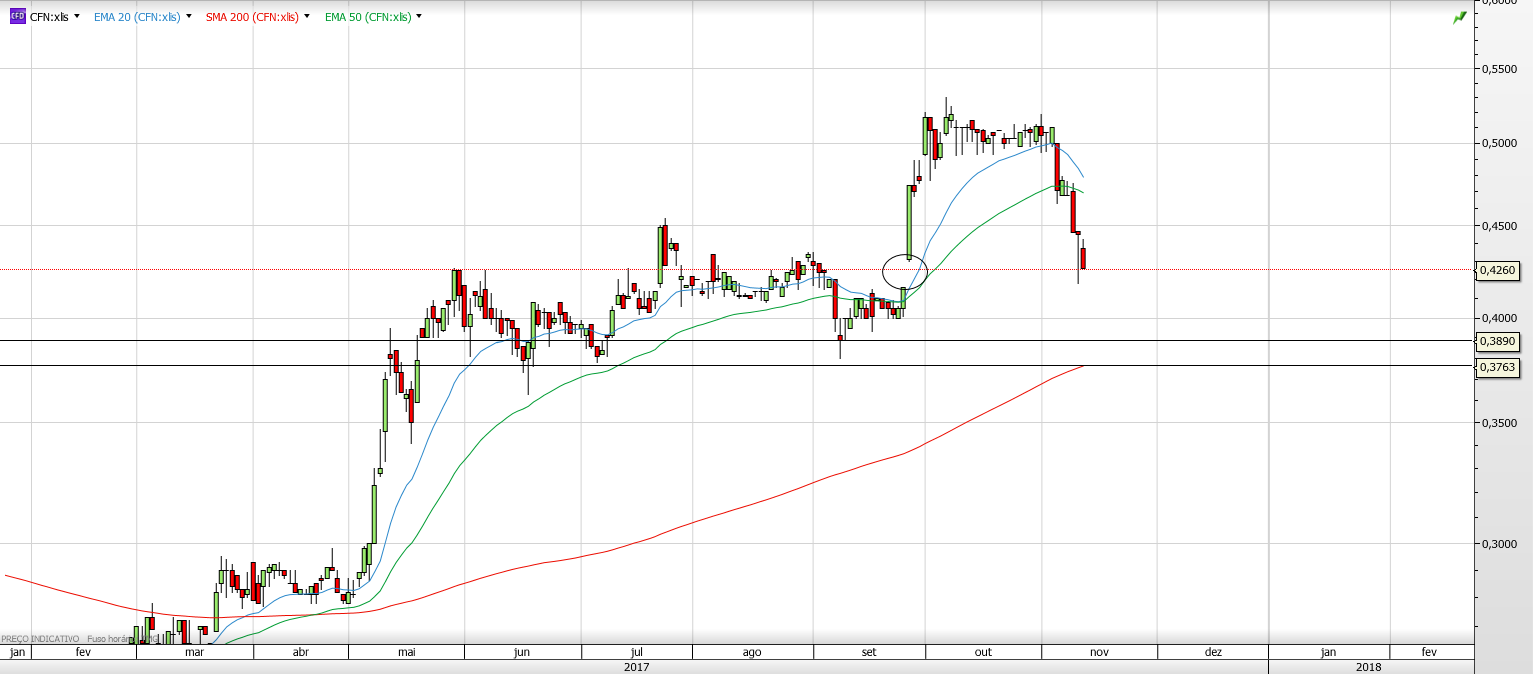Click the current price label 0,4260

[1498, 270]
